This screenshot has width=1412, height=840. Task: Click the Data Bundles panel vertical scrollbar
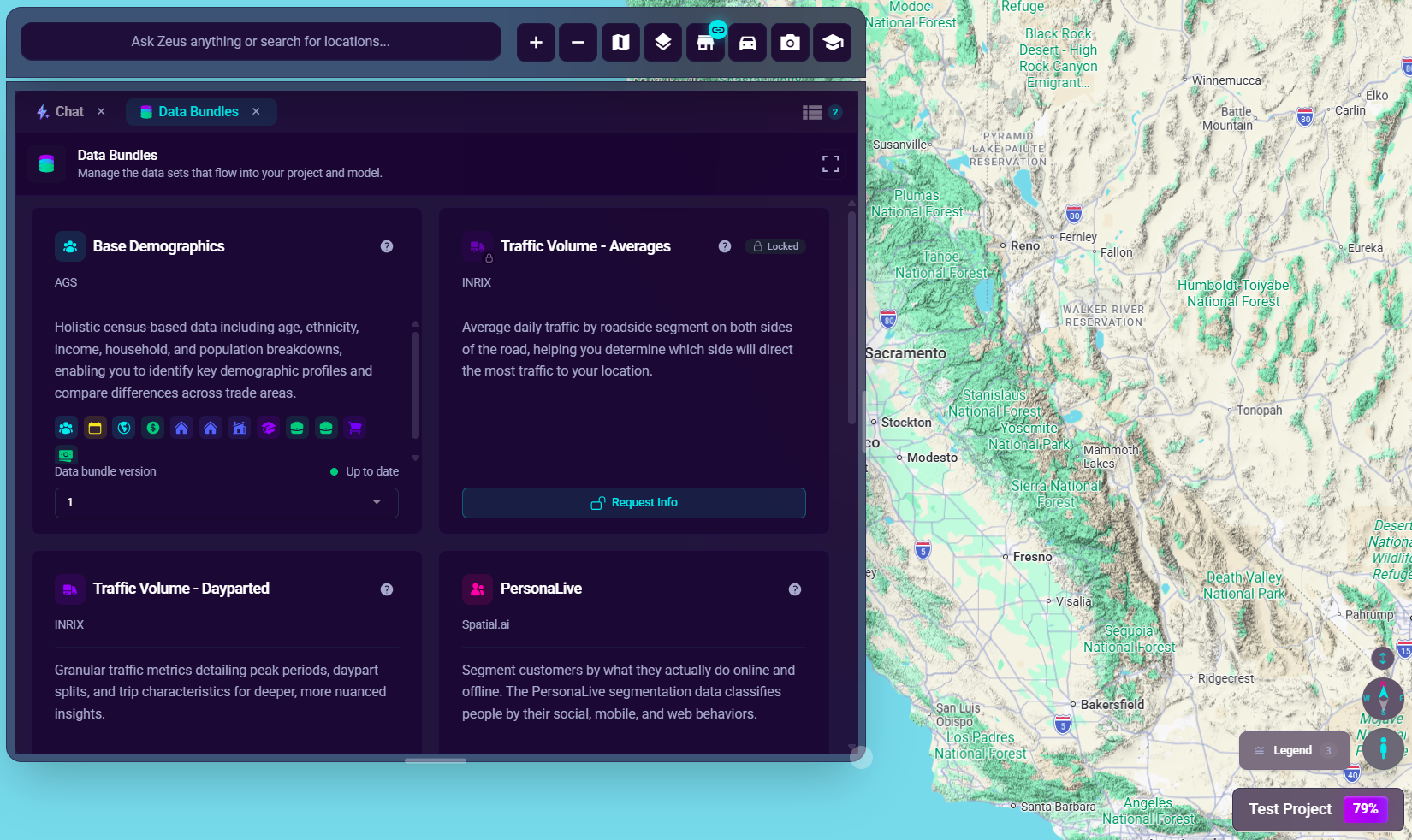click(x=851, y=316)
